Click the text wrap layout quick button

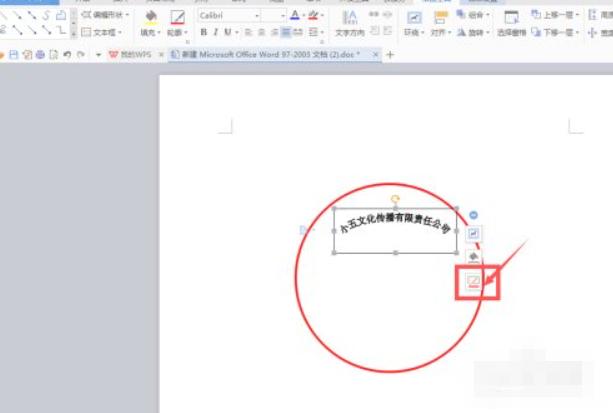pos(475,233)
